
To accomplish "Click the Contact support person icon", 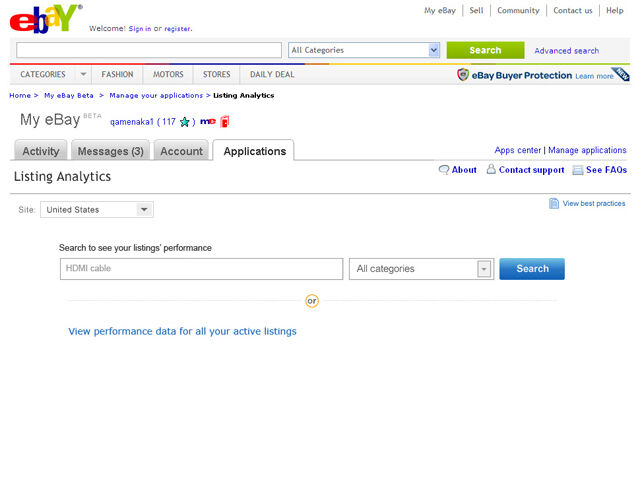I will click(x=491, y=169).
